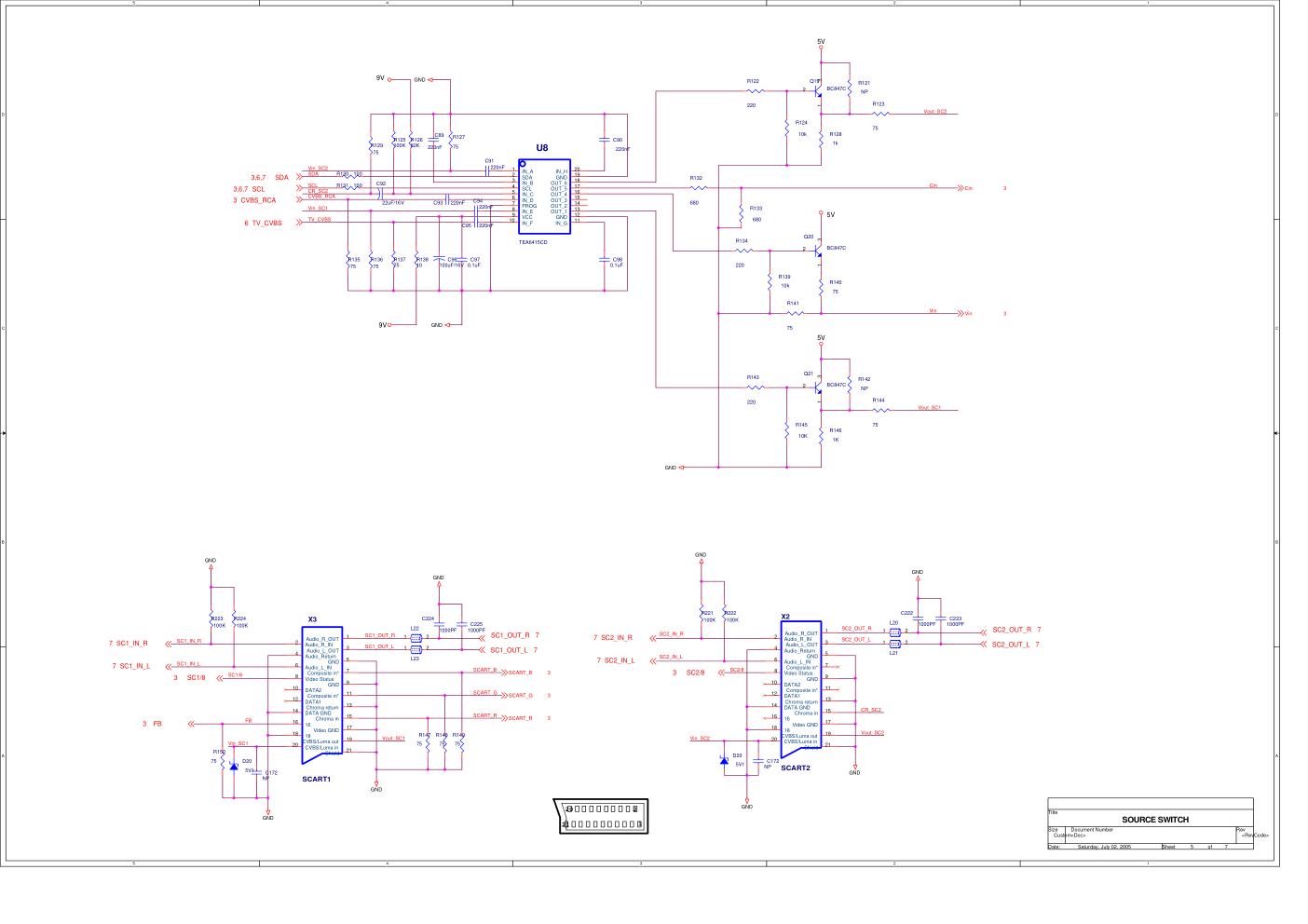Select the SCART_G off-page connector
Viewport: 1308px width, 924px height.
[x=518, y=696]
